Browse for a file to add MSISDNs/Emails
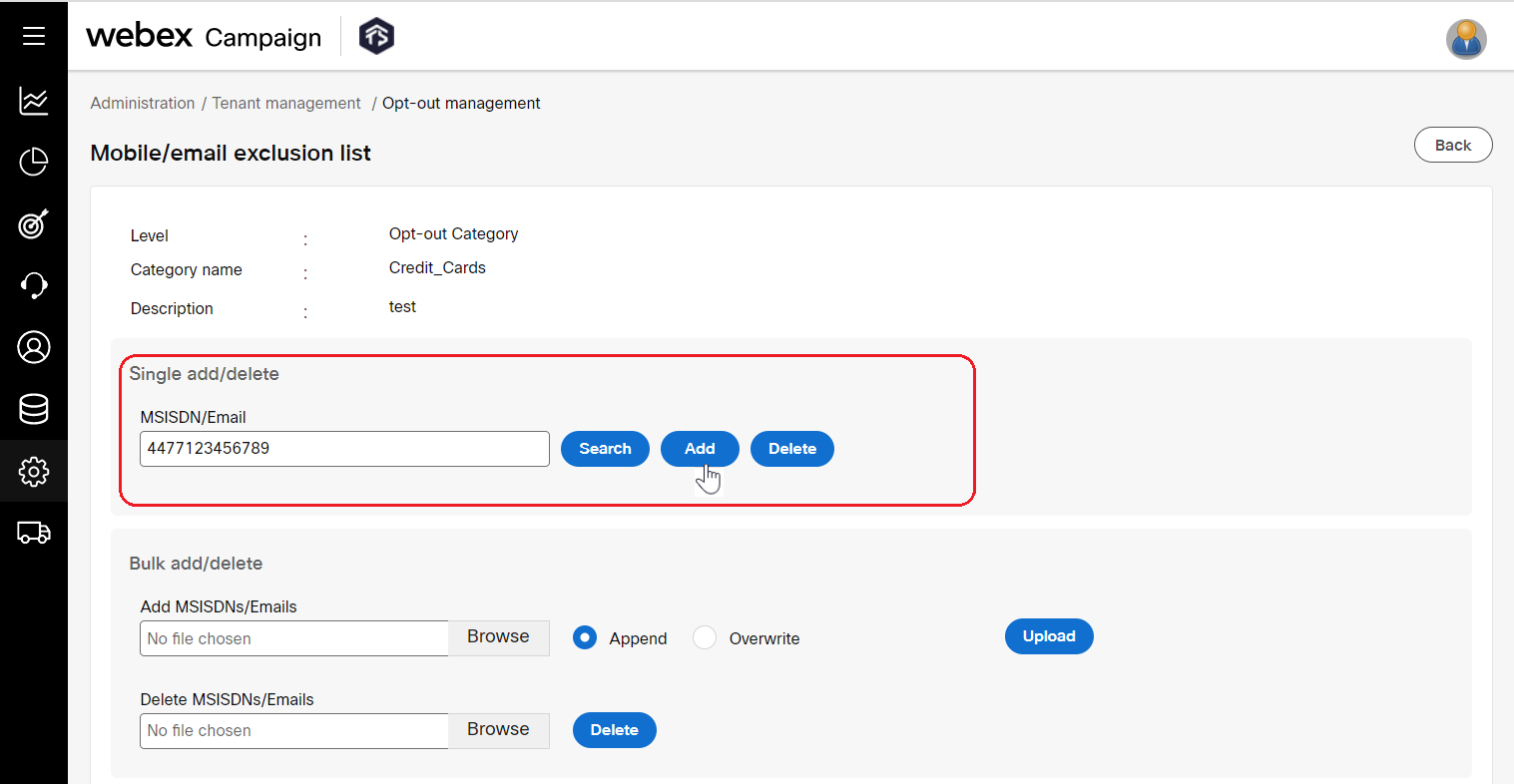Screen dimensions: 1514x784 [498, 635]
